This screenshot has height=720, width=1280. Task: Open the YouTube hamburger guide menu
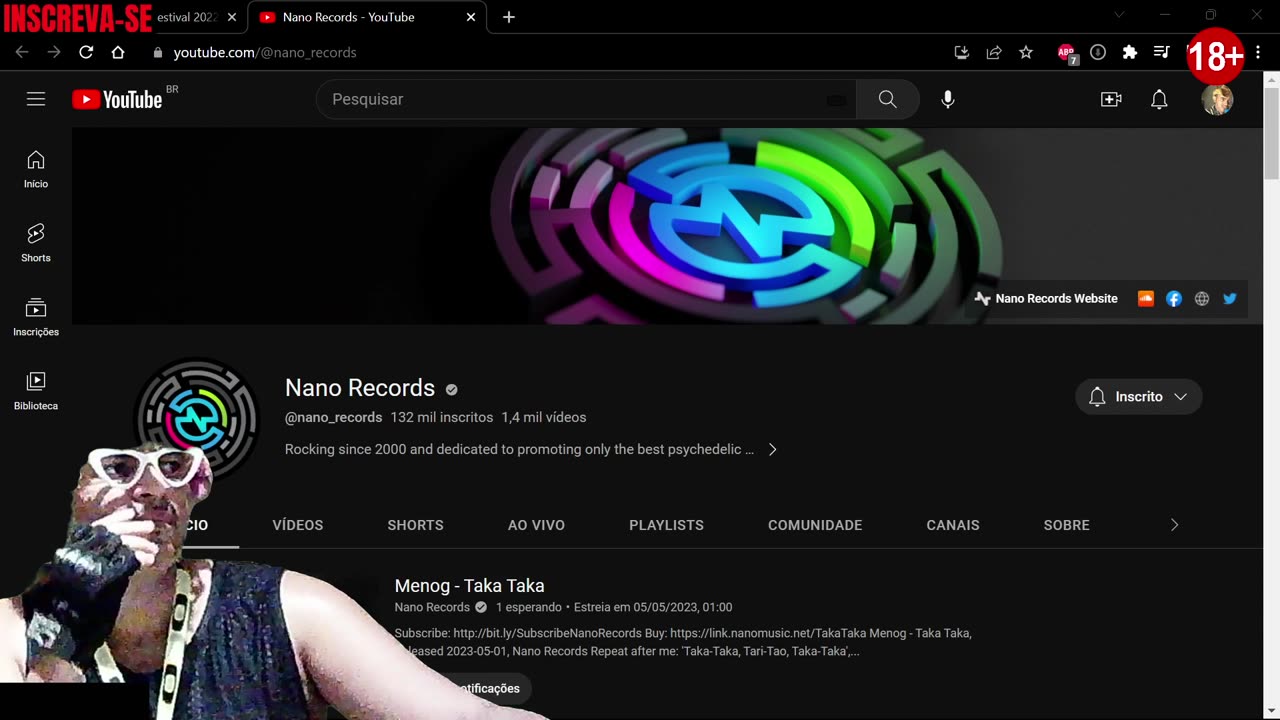[36, 99]
